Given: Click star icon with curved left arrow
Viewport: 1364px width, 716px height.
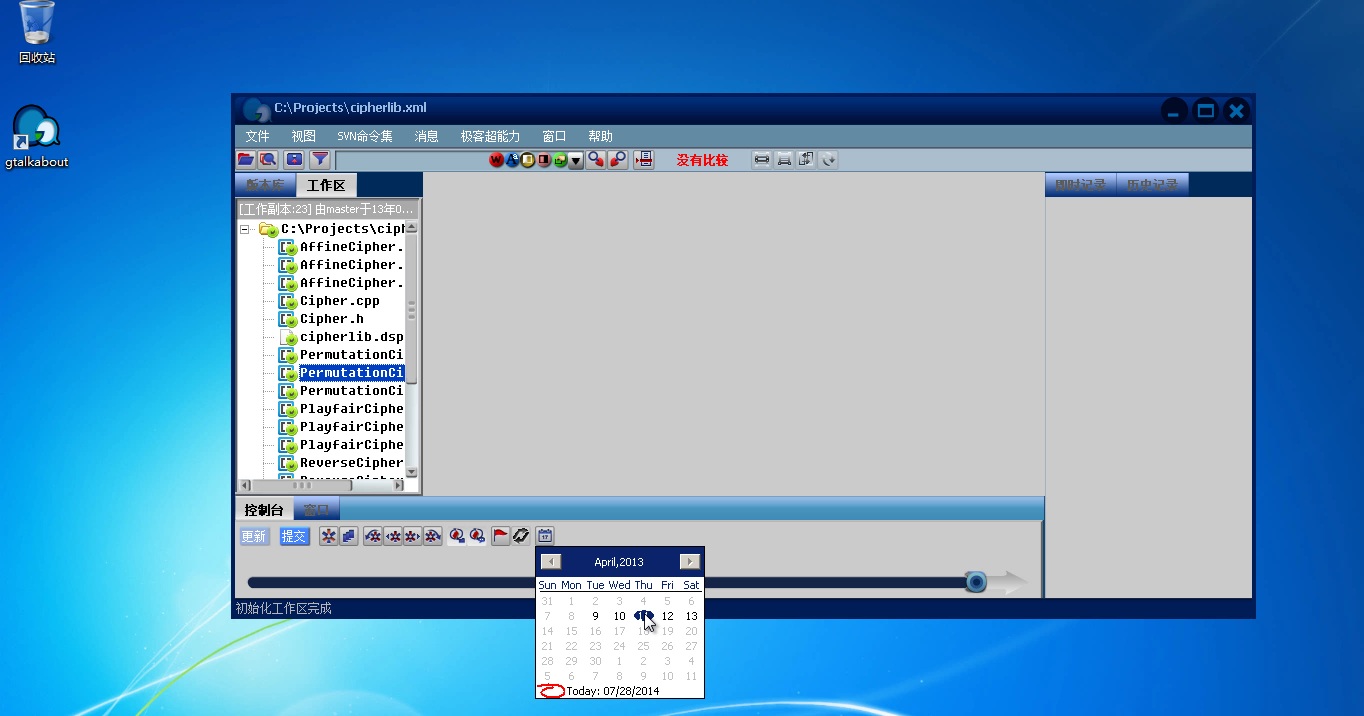Looking at the screenshot, I should pyautogui.click(x=373, y=536).
